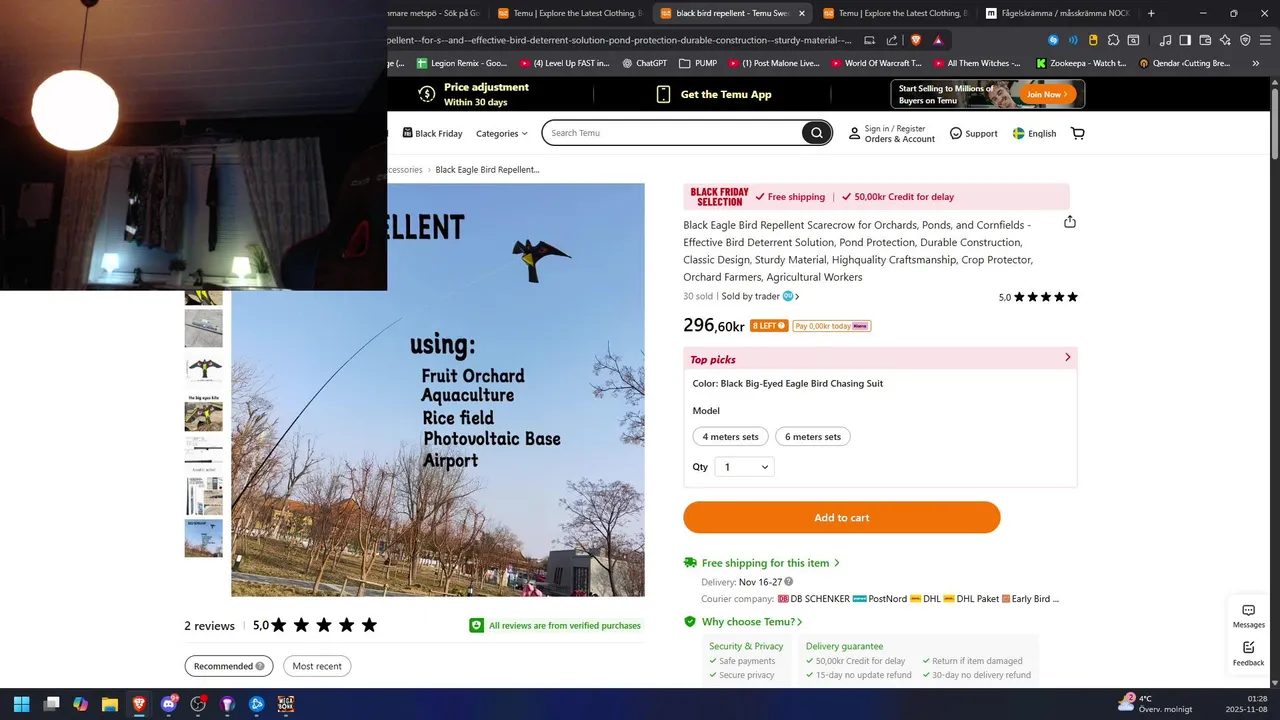Open the PUMP bookmark folder
The height and width of the screenshot is (720, 1280).
pos(698,63)
